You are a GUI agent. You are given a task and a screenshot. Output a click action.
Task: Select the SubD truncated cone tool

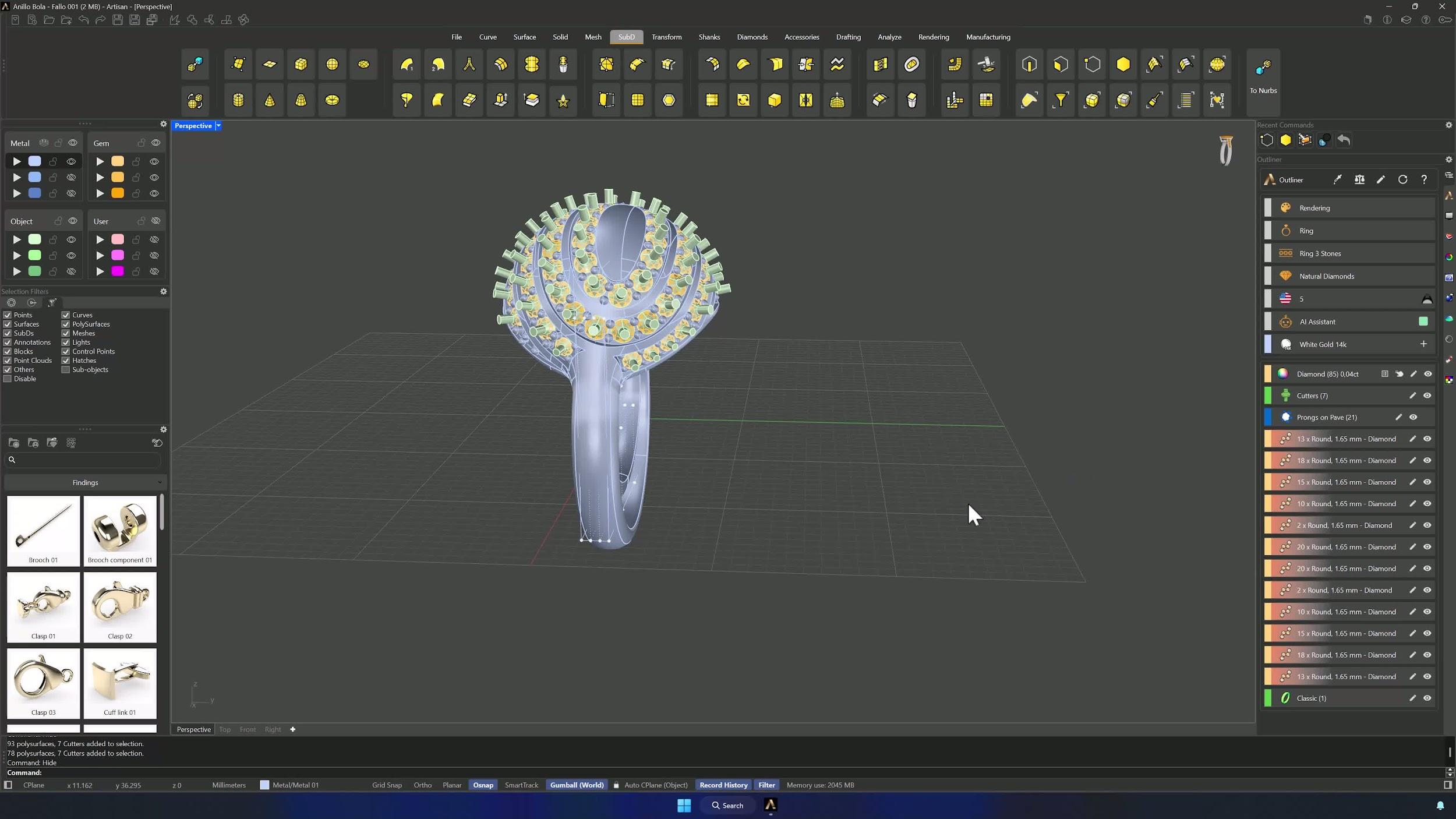[301, 100]
